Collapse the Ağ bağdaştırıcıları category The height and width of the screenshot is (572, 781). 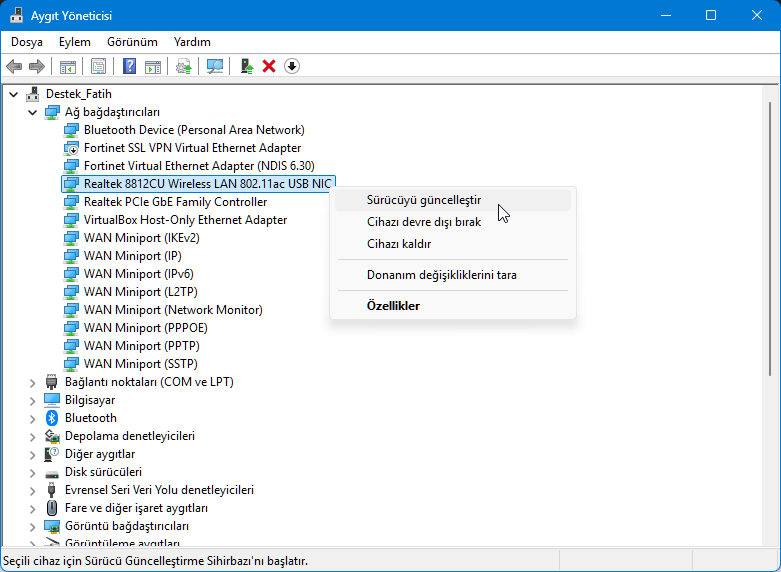point(33,112)
